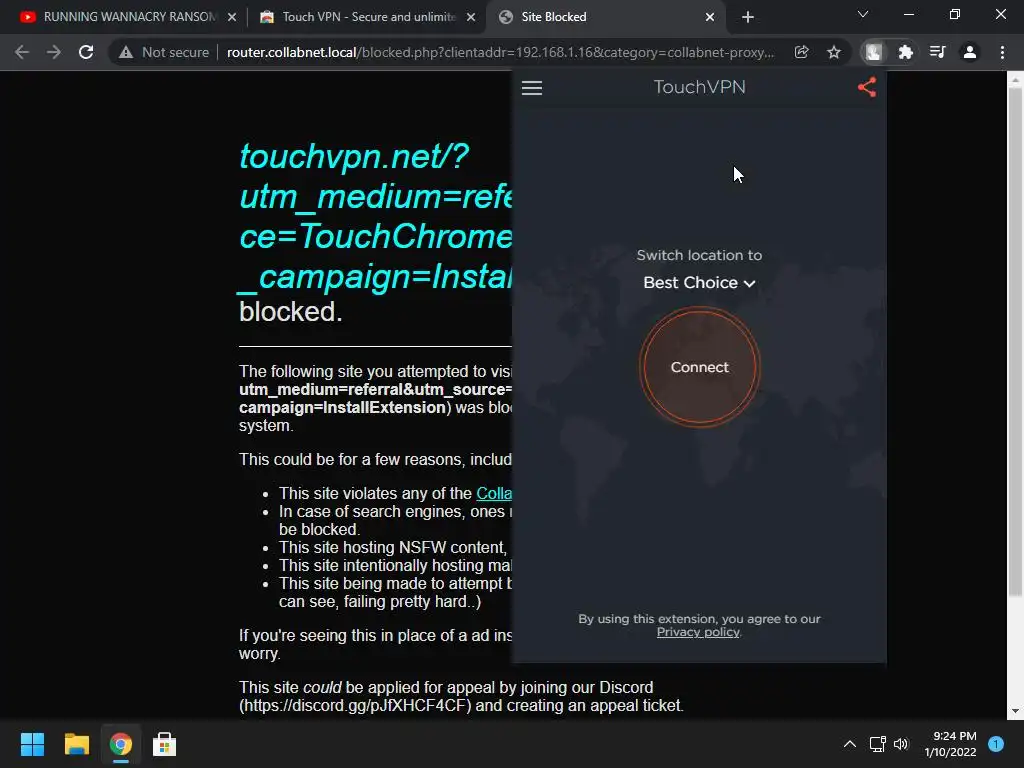Click the "Switch location to" label
The height and width of the screenshot is (768, 1024).
click(699, 255)
